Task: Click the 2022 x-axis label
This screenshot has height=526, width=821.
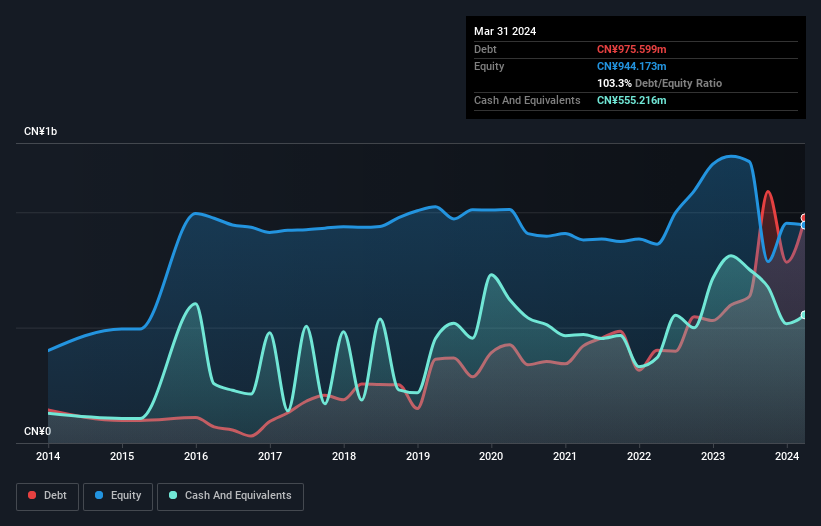Action: coord(639,456)
